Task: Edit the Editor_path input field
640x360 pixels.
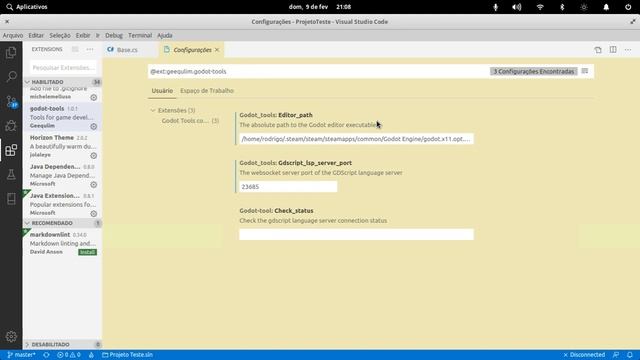Action: pyautogui.click(x=356, y=139)
